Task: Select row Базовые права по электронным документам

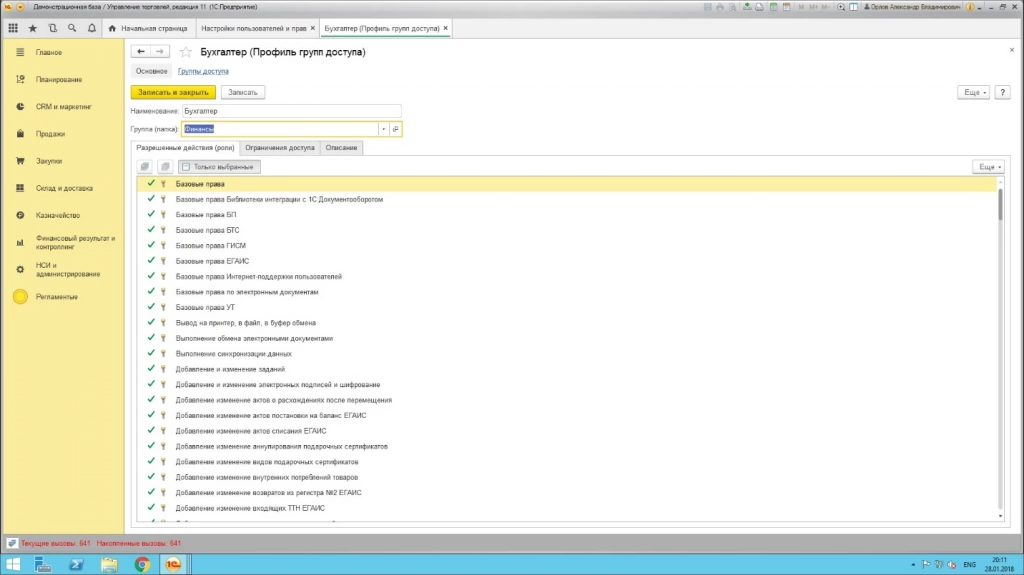Action: [x=567, y=292]
